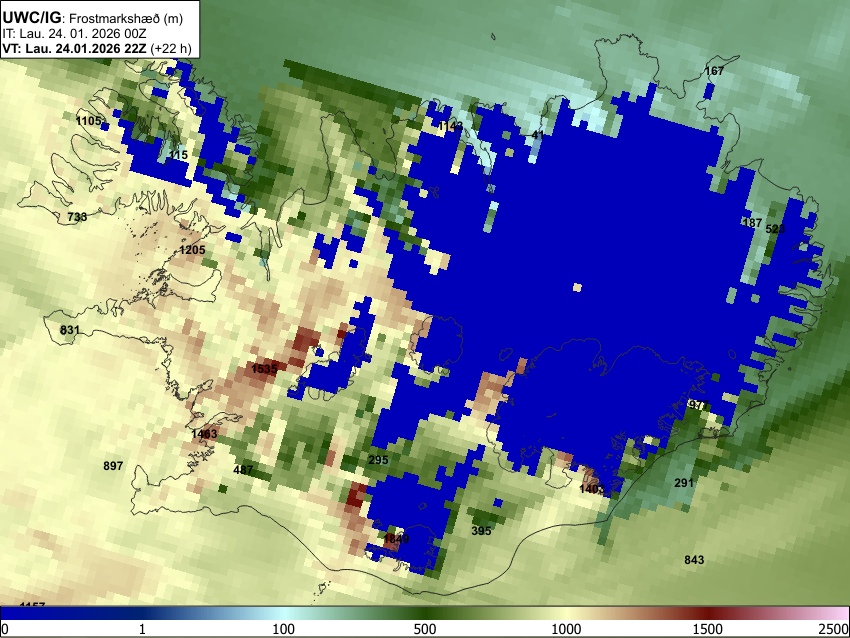The image size is (850, 638).
Task: Click the map value "1463"
Action: tap(204, 434)
